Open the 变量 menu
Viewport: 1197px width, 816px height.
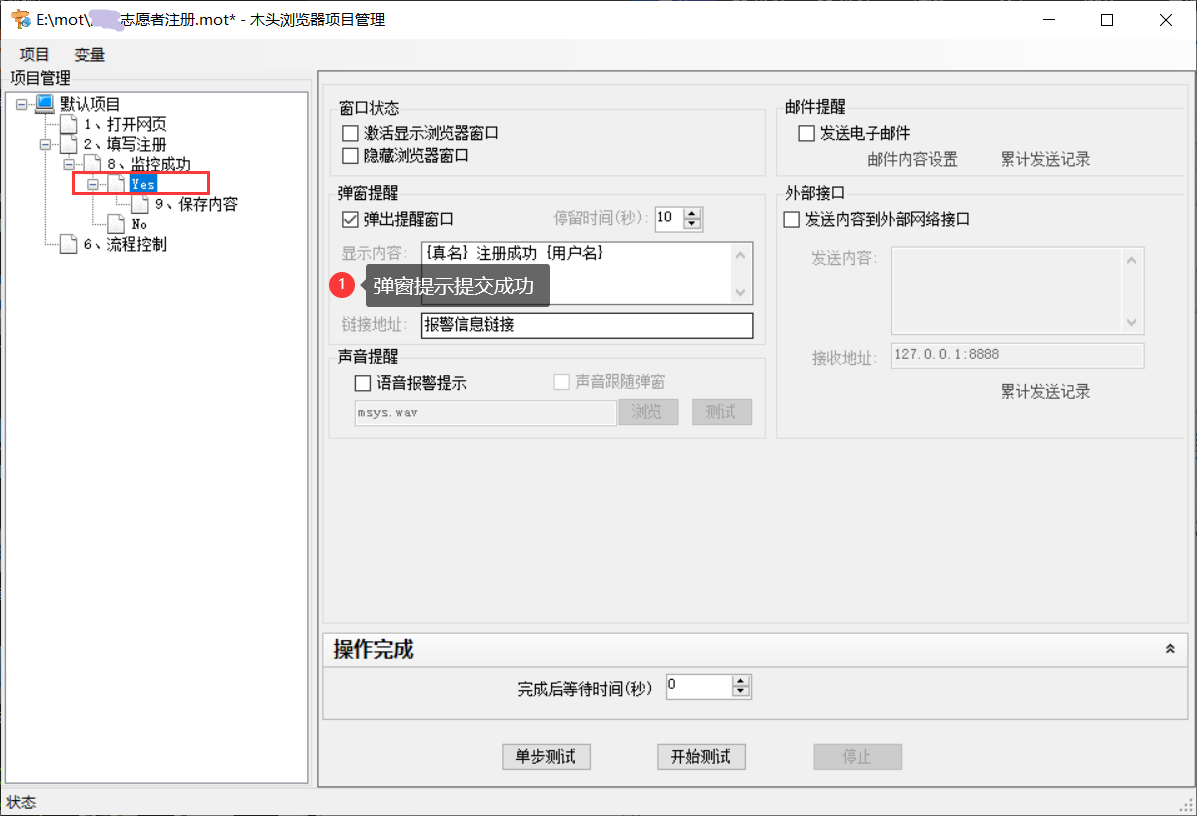89,54
